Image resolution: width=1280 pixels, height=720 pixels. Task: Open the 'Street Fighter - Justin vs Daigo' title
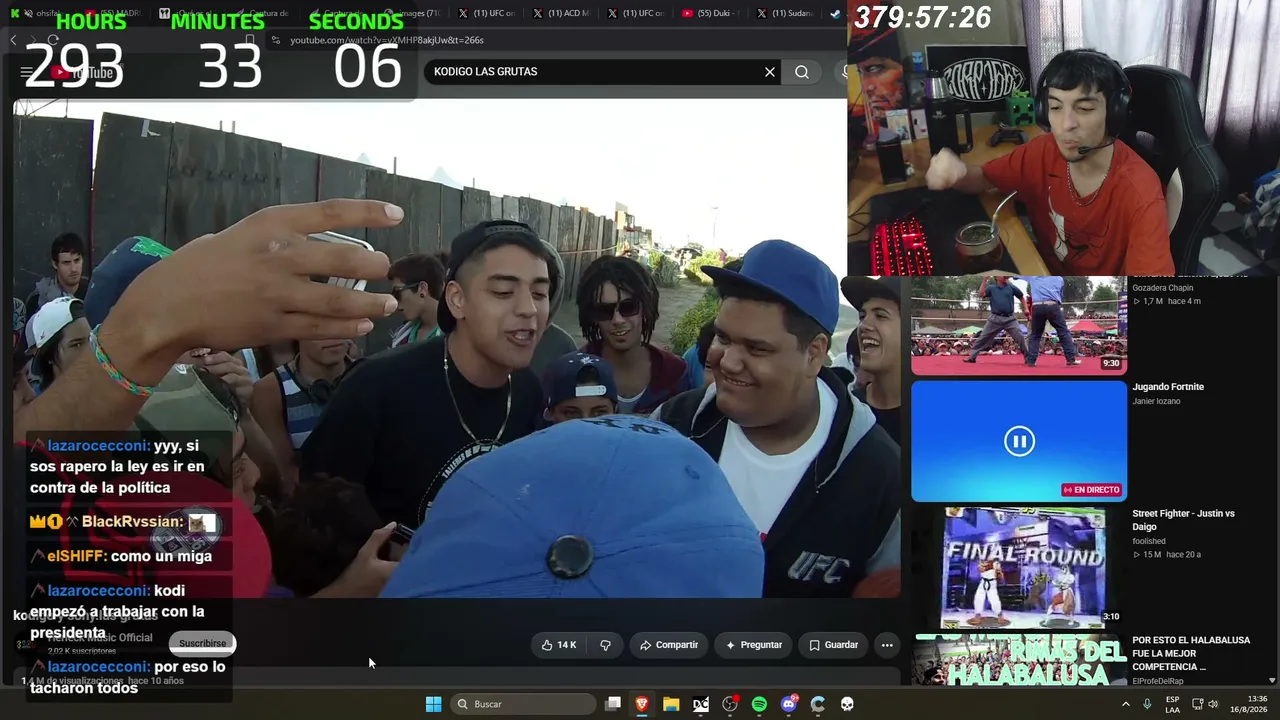pos(1183,520)
